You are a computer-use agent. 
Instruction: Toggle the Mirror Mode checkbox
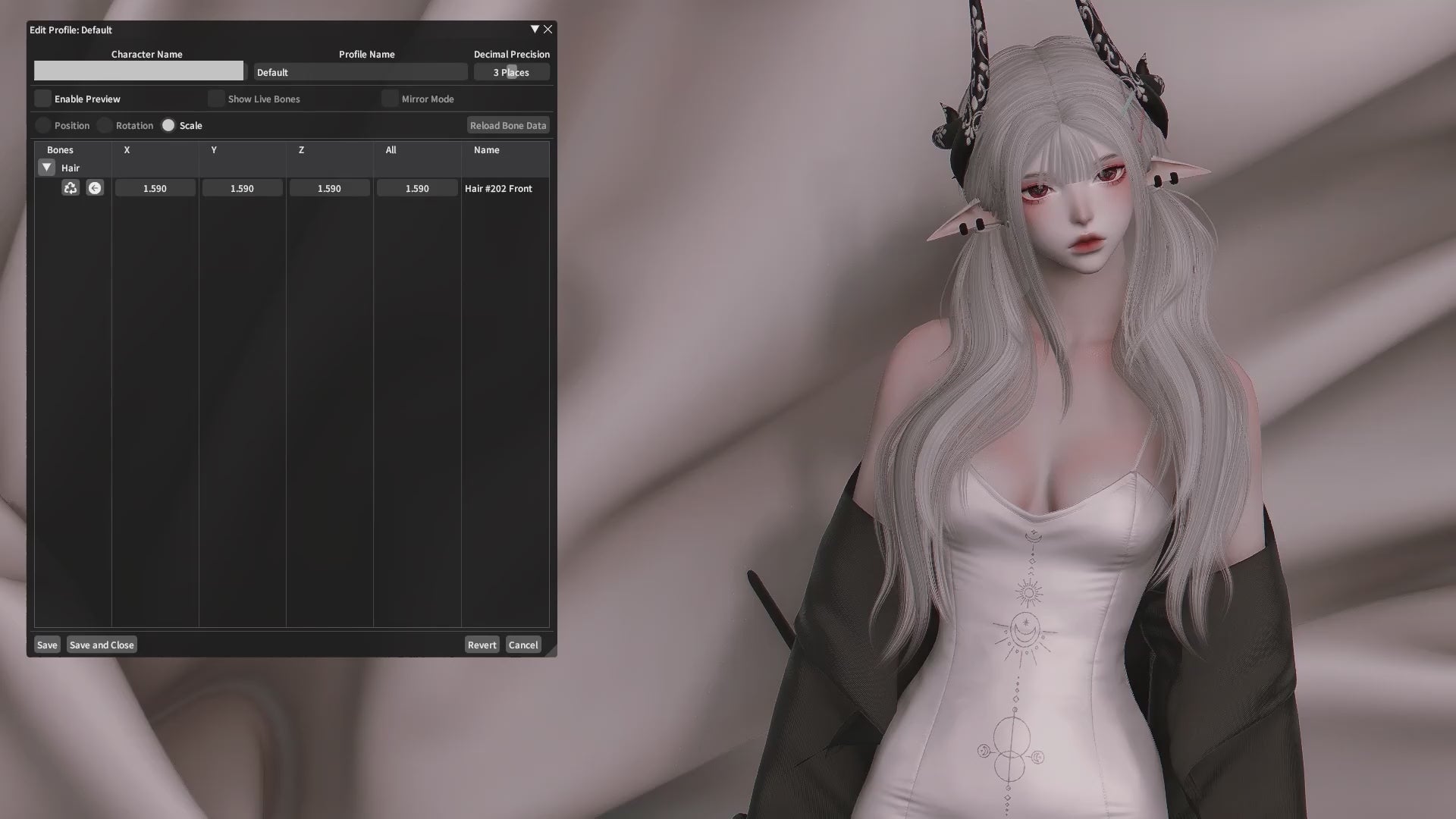(391, 99)
